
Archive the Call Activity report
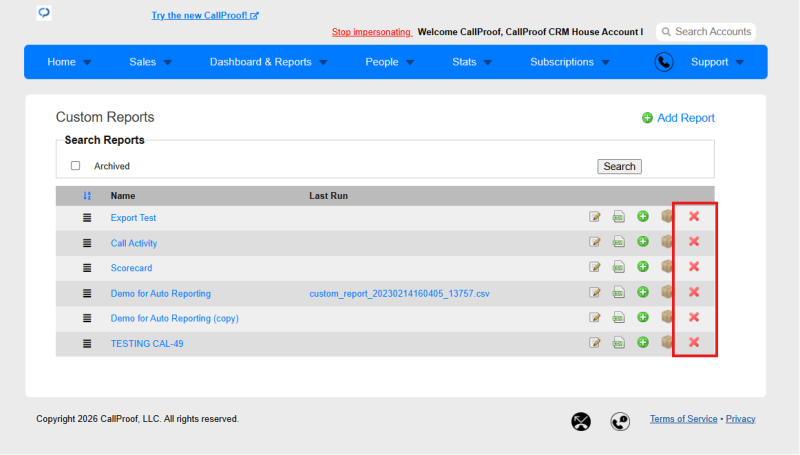667,241
